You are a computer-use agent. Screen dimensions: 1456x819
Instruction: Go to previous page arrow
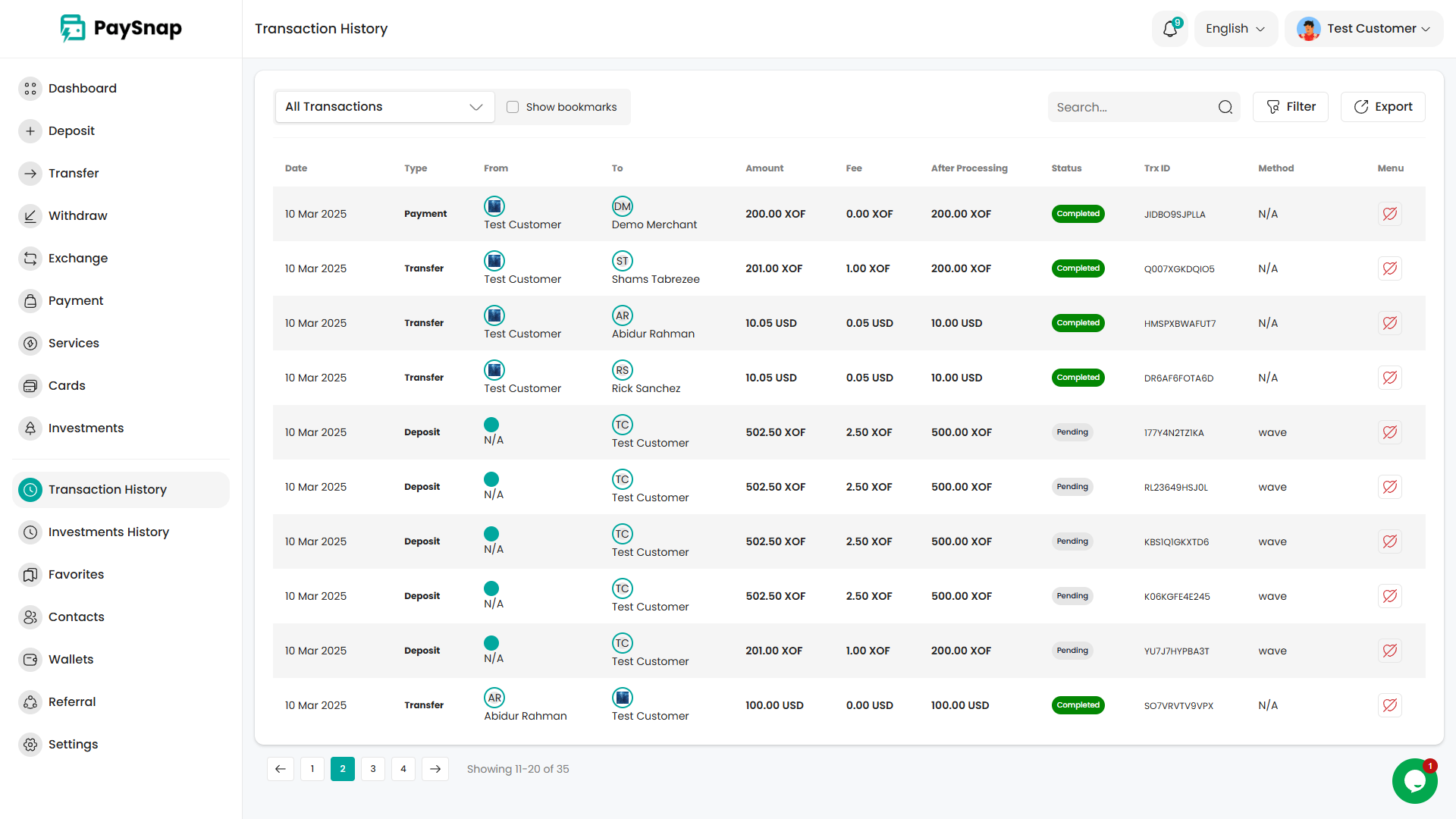[281, 769]
